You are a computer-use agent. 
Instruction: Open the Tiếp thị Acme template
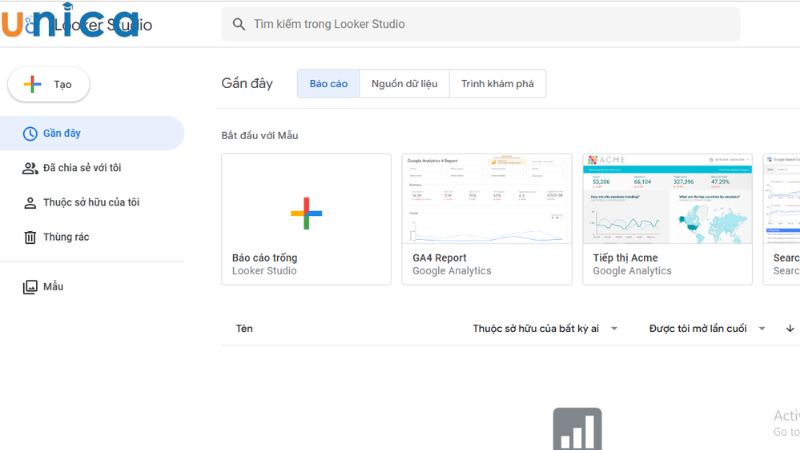click(x=667, y=219)
